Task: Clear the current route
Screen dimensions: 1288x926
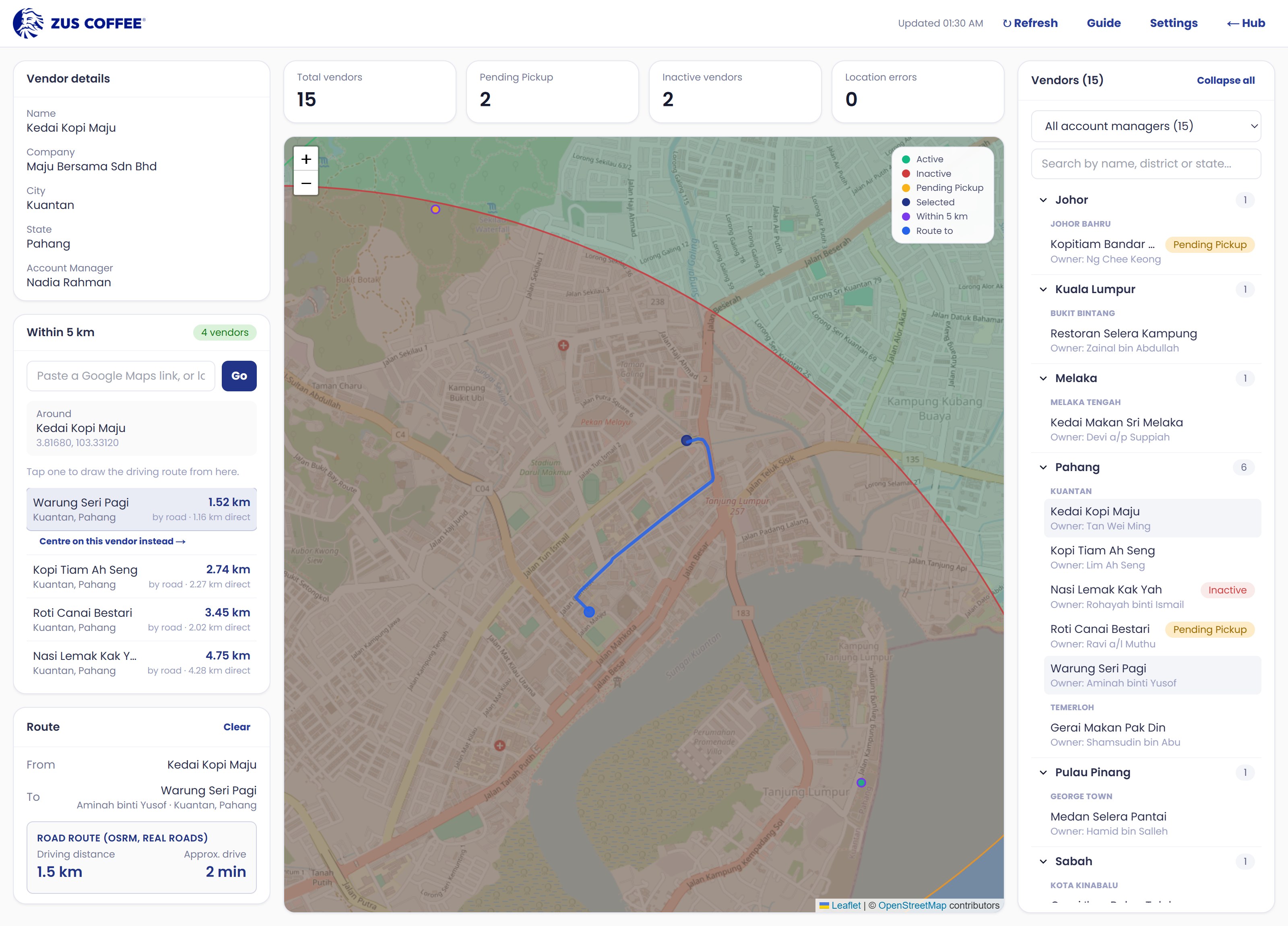Action: (x=237, y=727)
